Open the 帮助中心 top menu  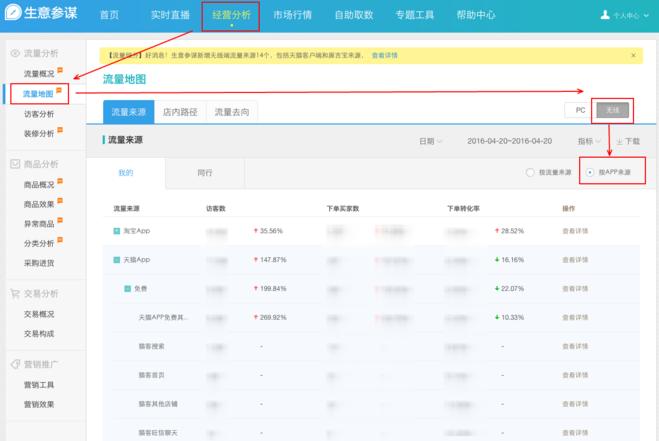click(476, 15)
